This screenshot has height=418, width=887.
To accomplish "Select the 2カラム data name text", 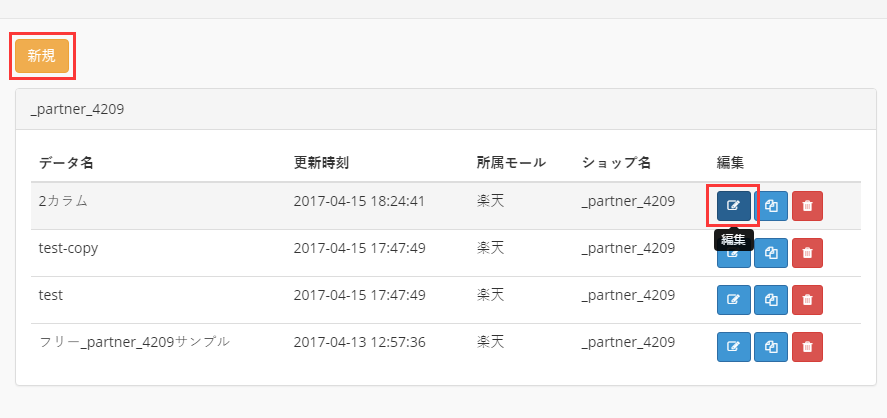I will point(64,201).
